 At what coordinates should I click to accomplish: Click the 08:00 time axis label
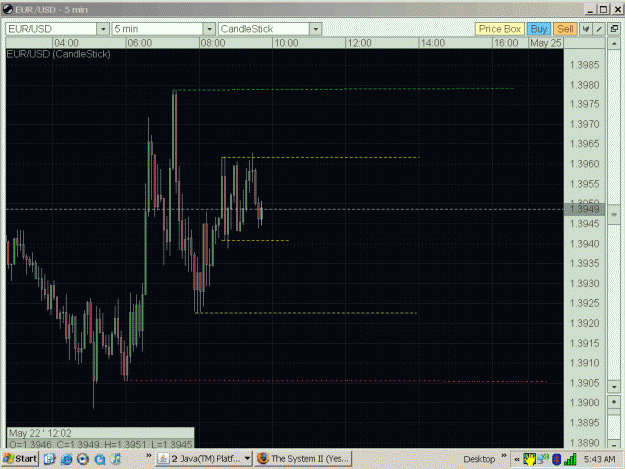212,43
